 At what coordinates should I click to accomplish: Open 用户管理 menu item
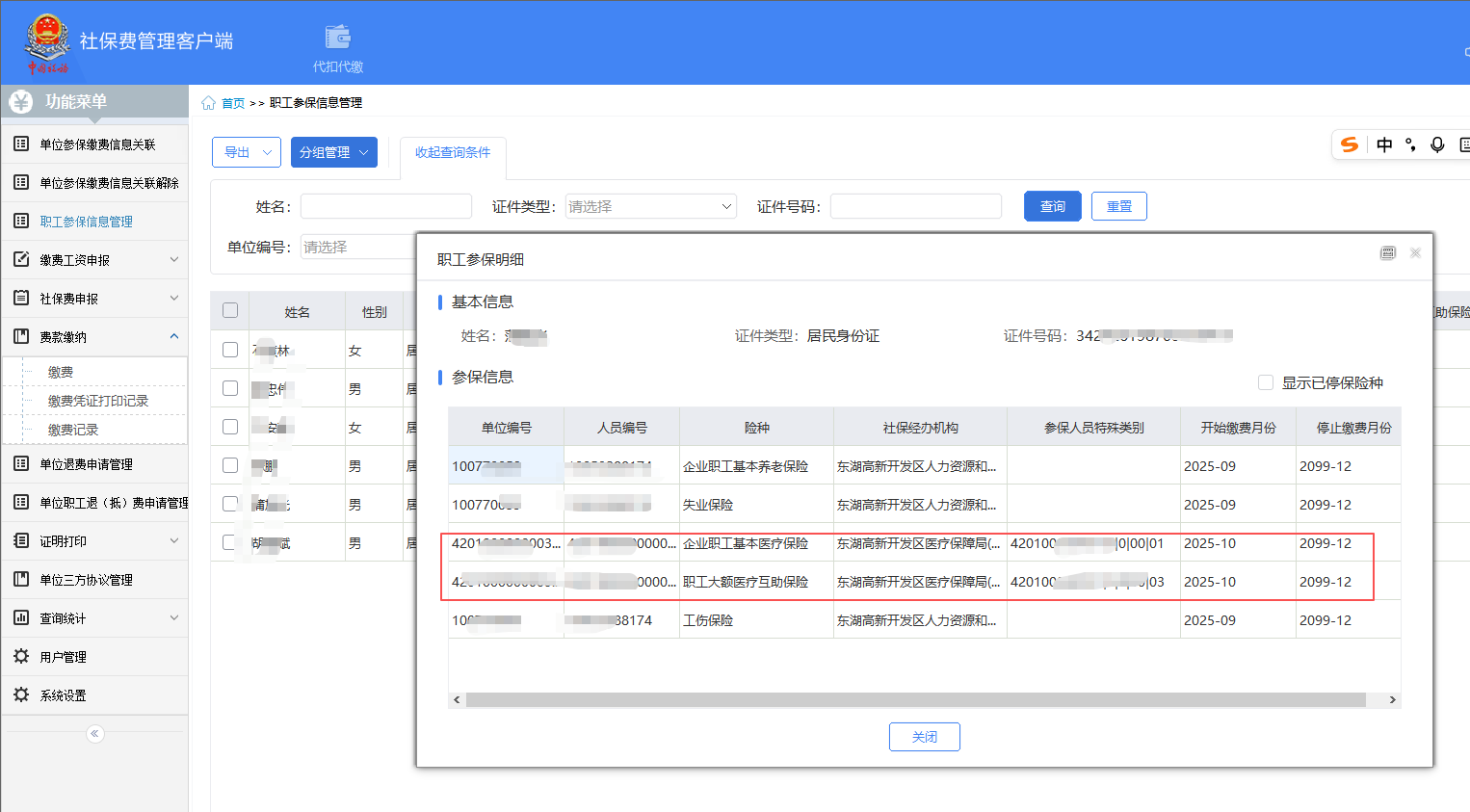click(x=64, y=657)
